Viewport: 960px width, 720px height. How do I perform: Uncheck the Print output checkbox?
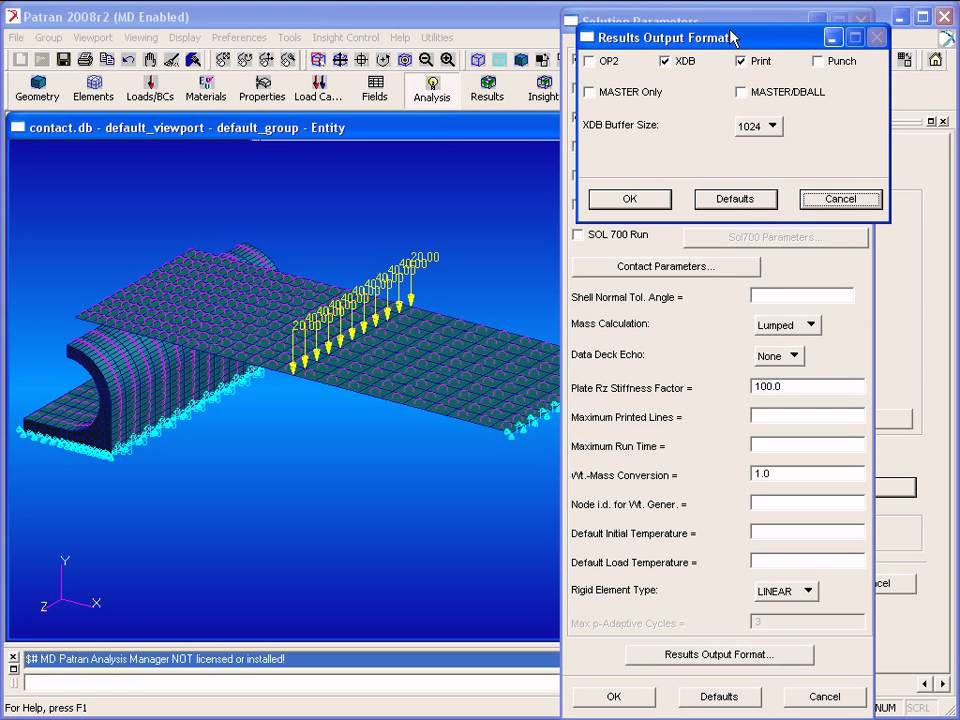(741, 61)
